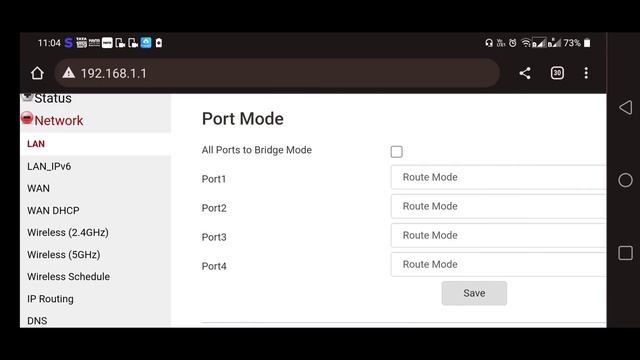Tap the purple S notification icon

pyautogui.click(x=69, y=43)
